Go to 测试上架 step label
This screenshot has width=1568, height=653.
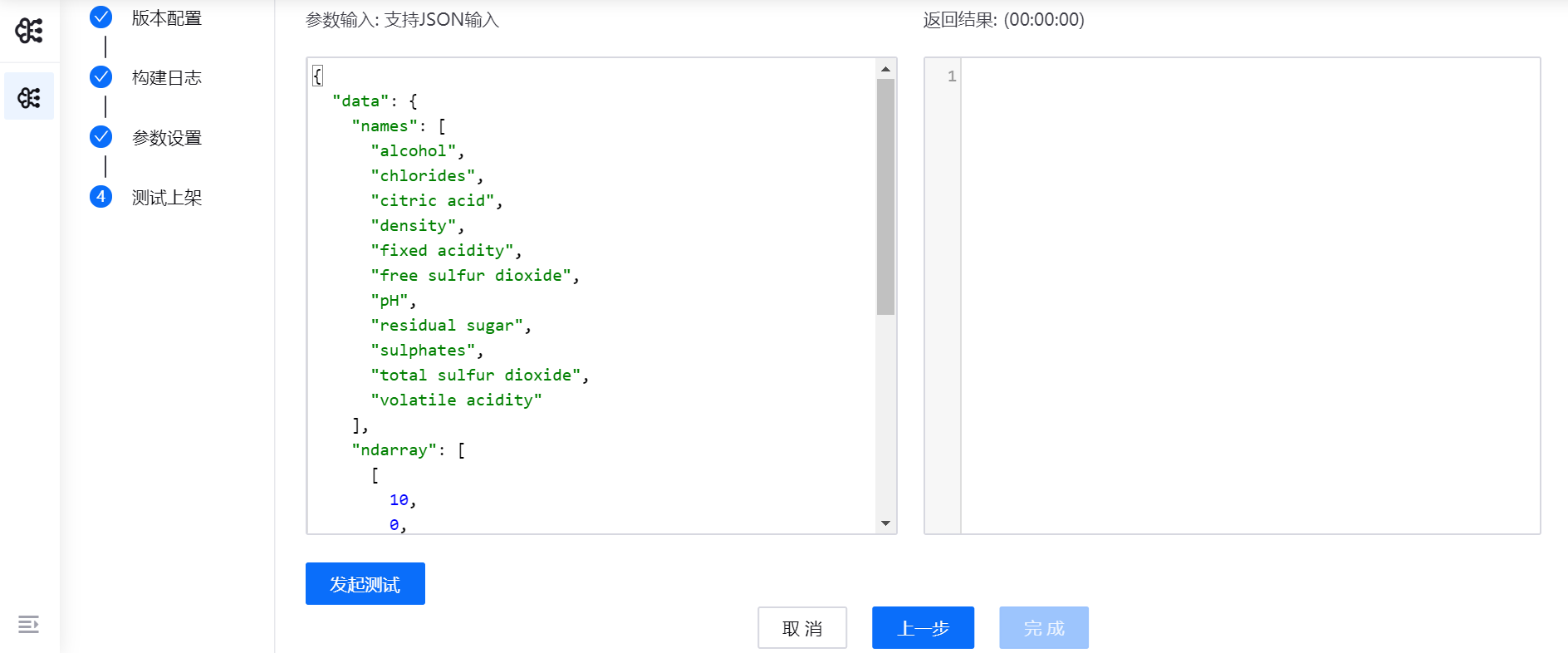tap(167, 197)
